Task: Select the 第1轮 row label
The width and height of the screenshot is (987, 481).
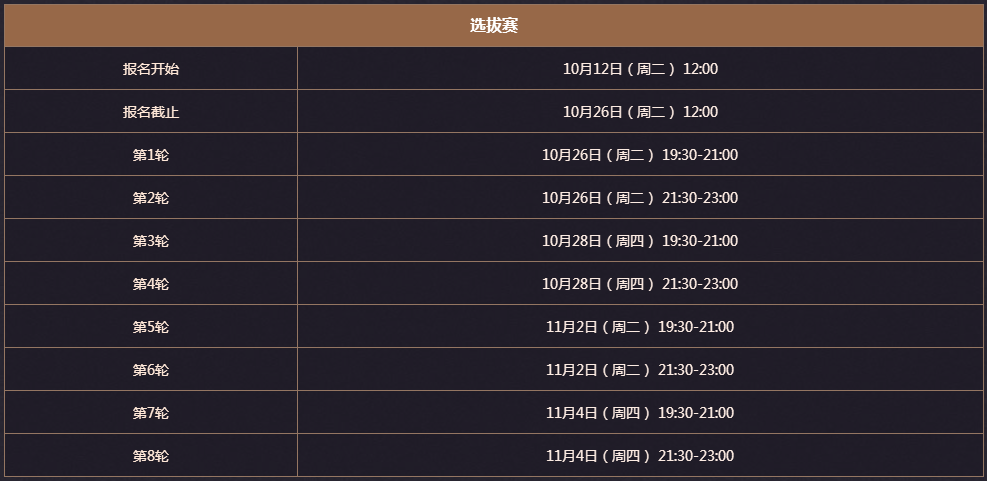Action: 151,154
